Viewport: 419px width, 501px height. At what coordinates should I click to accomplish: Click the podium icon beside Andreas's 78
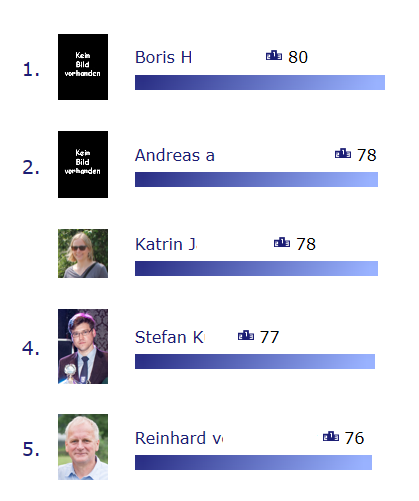(x=343, y=154)
